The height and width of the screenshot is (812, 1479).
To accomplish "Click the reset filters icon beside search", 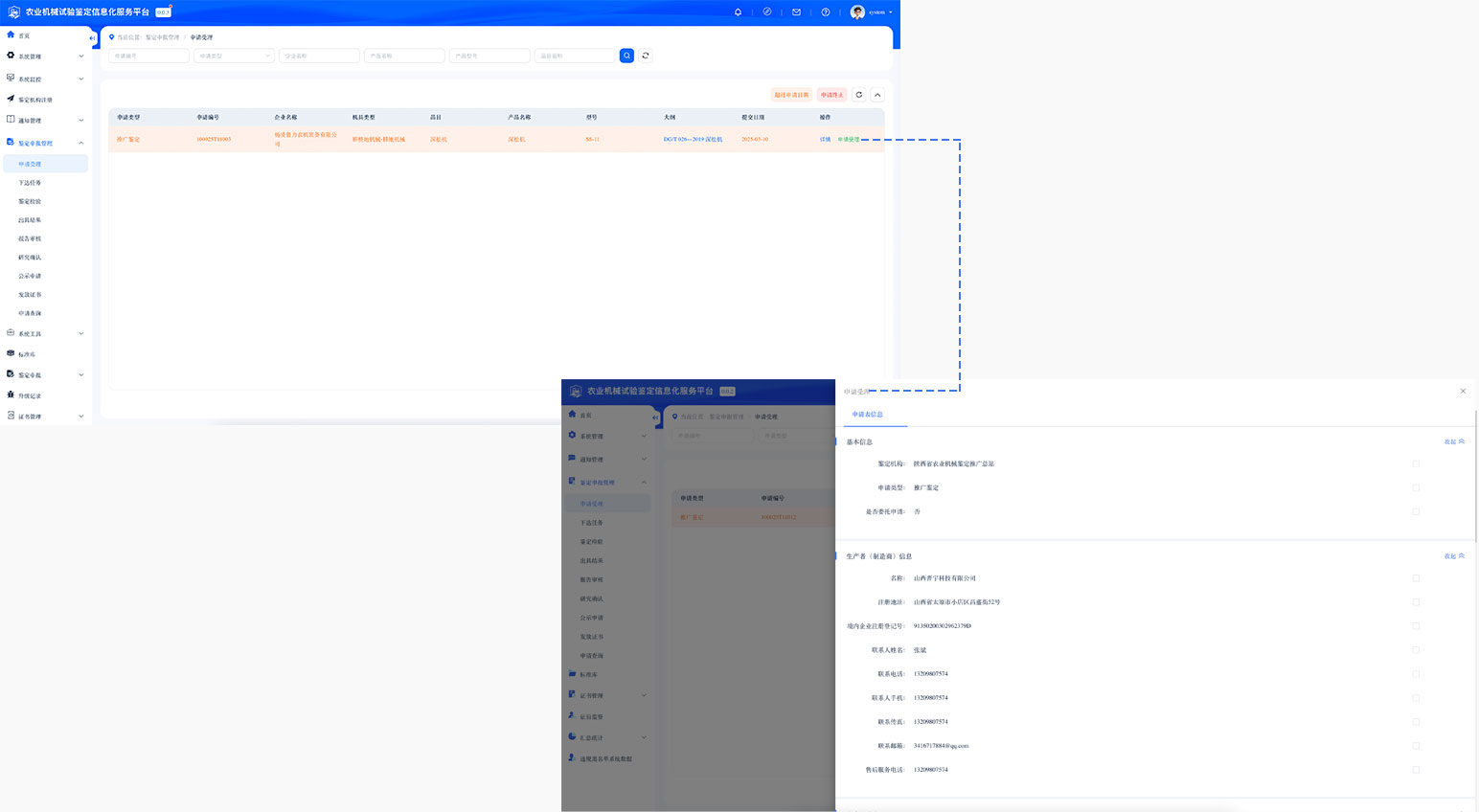I will [x=646, y=56].
